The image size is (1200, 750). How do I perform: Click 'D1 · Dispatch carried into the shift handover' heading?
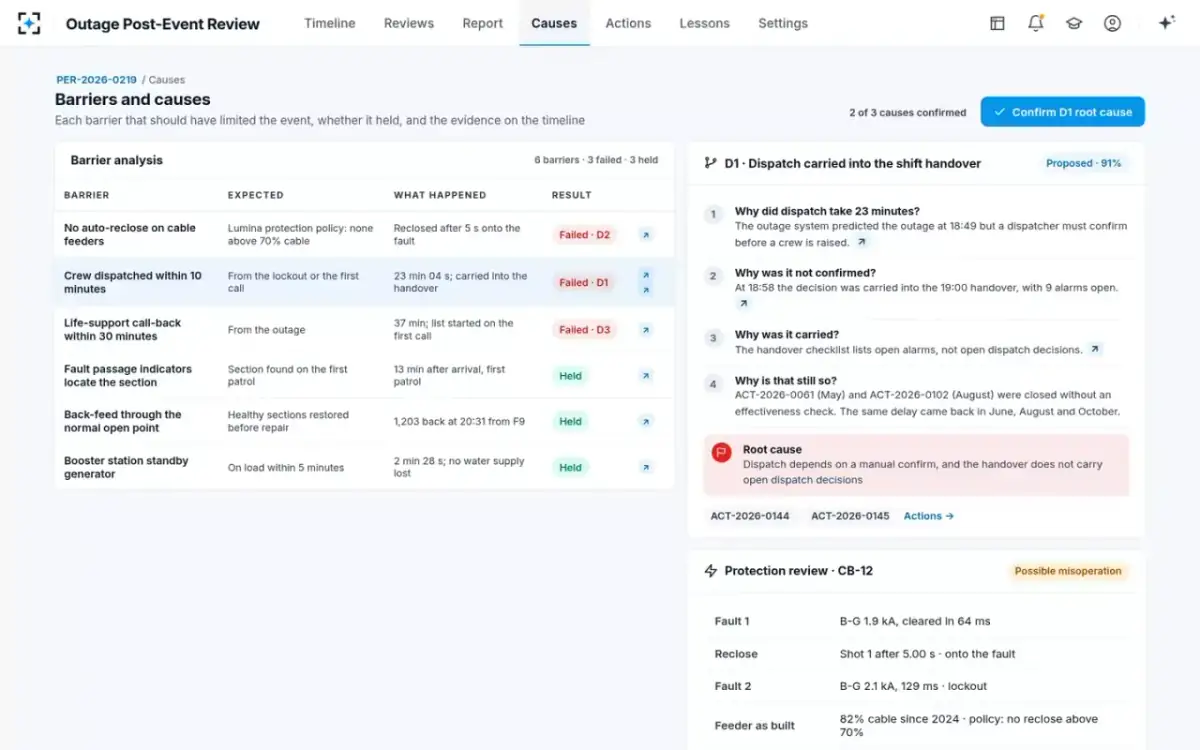click(852, 163)
